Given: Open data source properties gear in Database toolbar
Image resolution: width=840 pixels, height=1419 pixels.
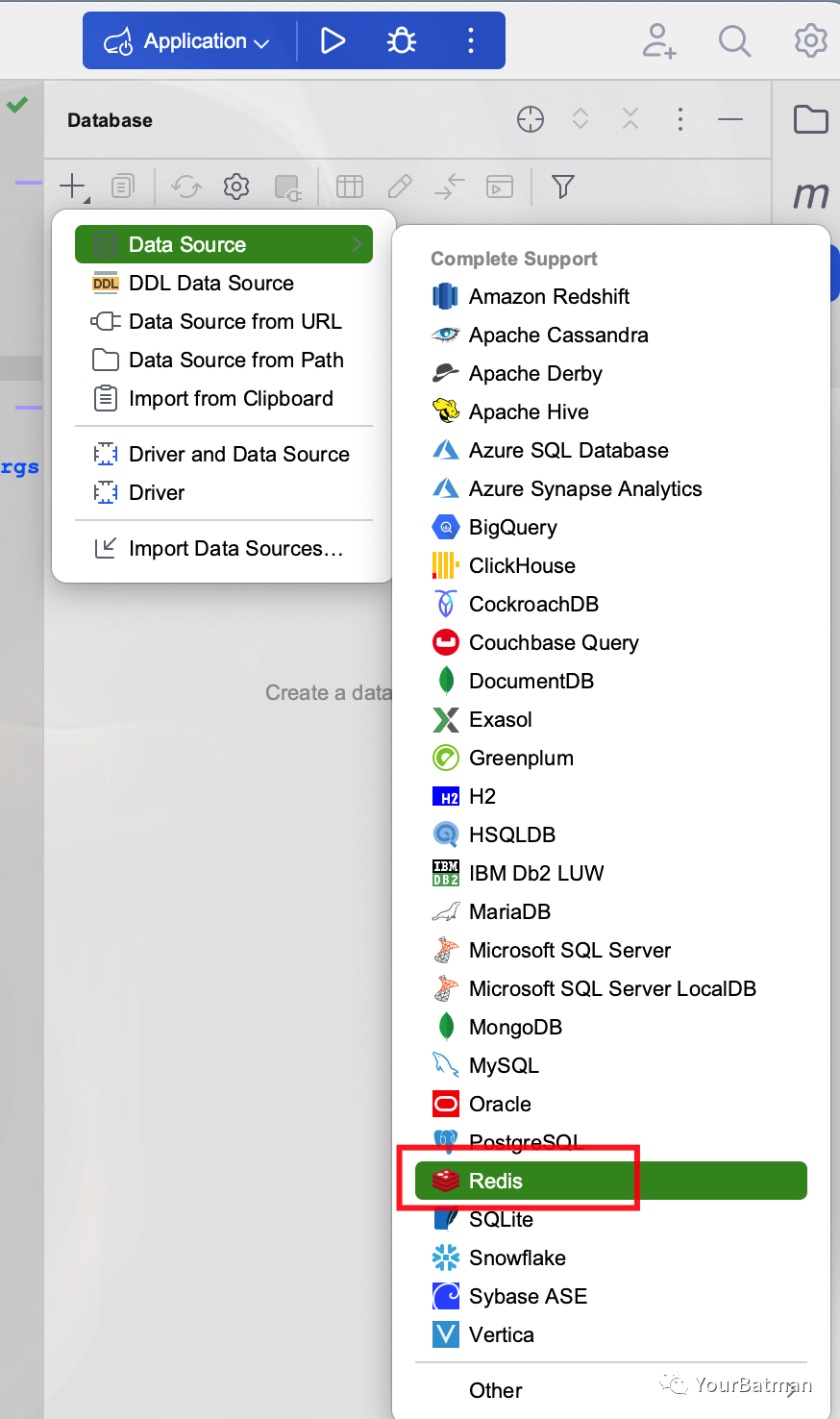Looking at the screenshot, I should pos(235,187).
